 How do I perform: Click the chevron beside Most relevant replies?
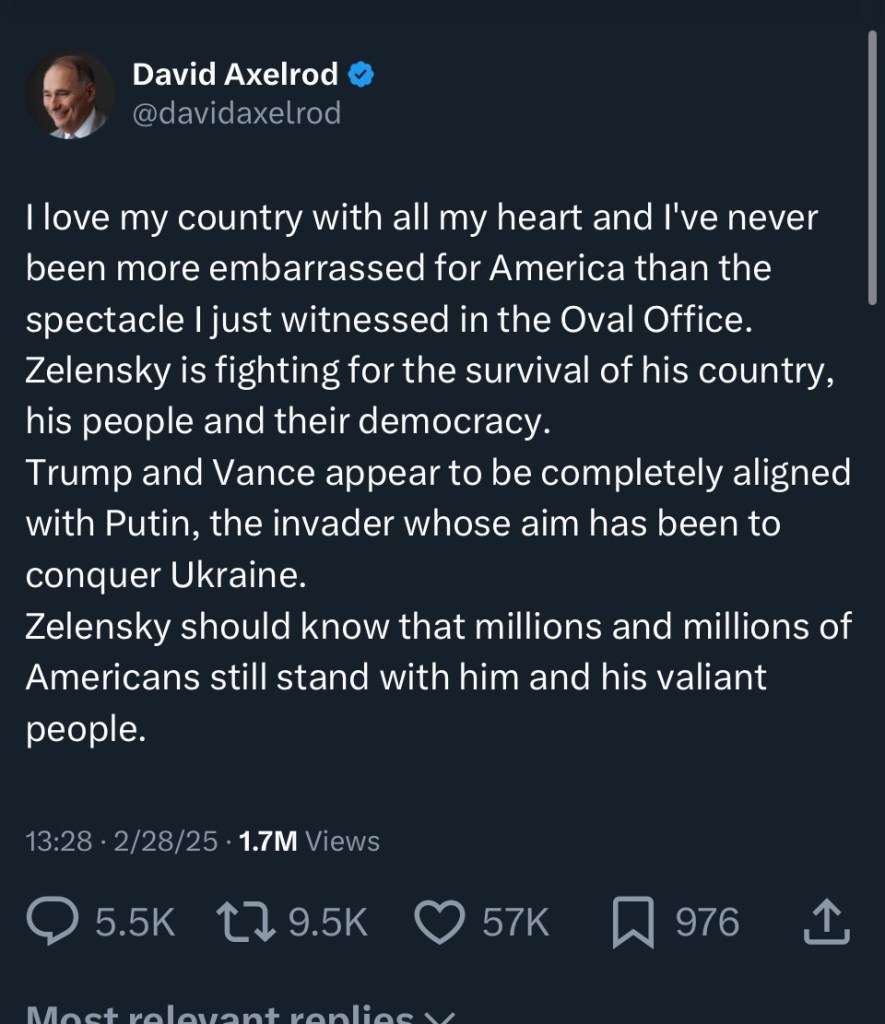(x=436, y=1016)
